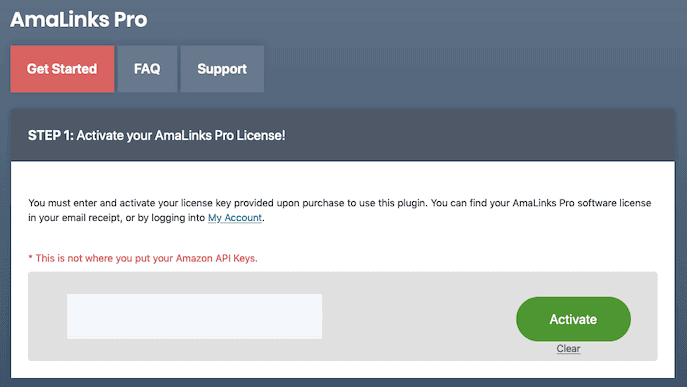The height and width of the screenshot is (387, 687).
Task: Place cursor in the empty license box
Action: 194,316
